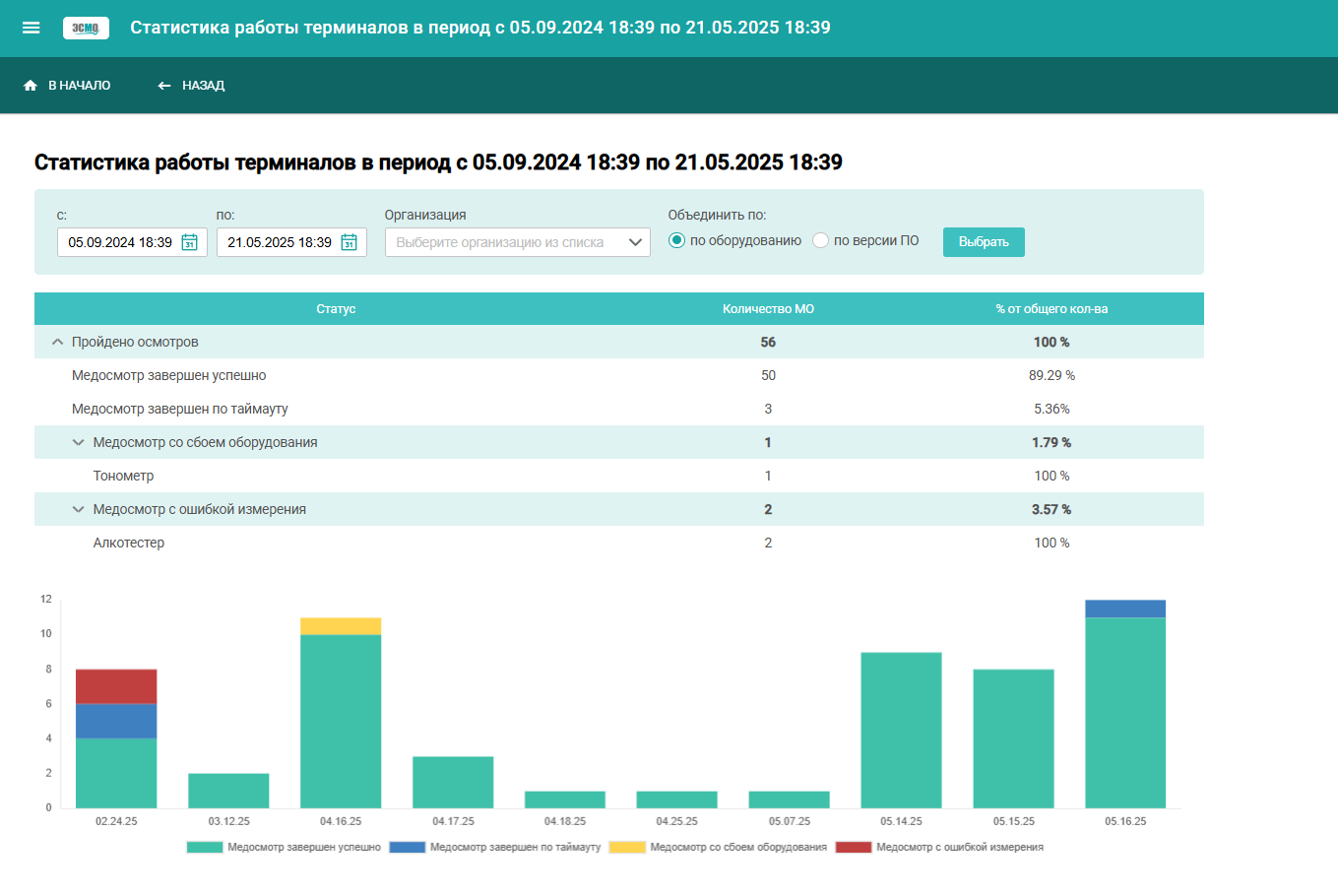Click the Количество МО column header

pos(768,309)
